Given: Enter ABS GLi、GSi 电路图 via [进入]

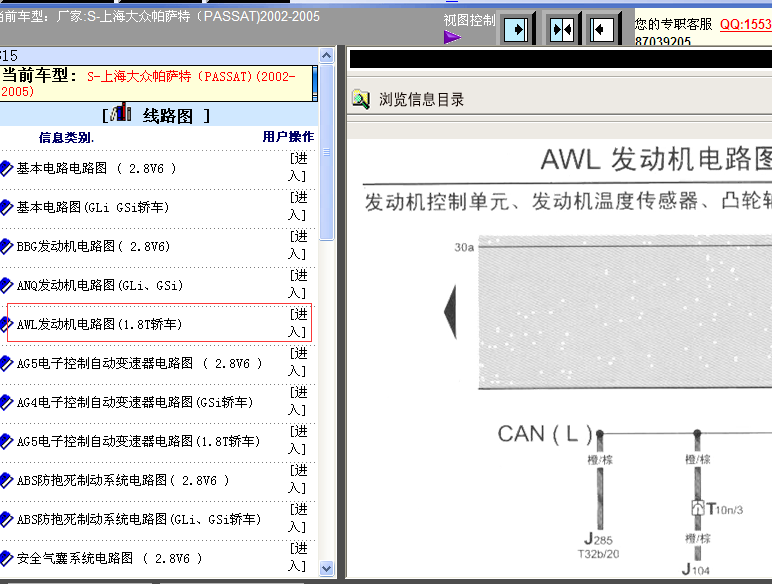Looking at the screenshot, I should coord(298,518).
